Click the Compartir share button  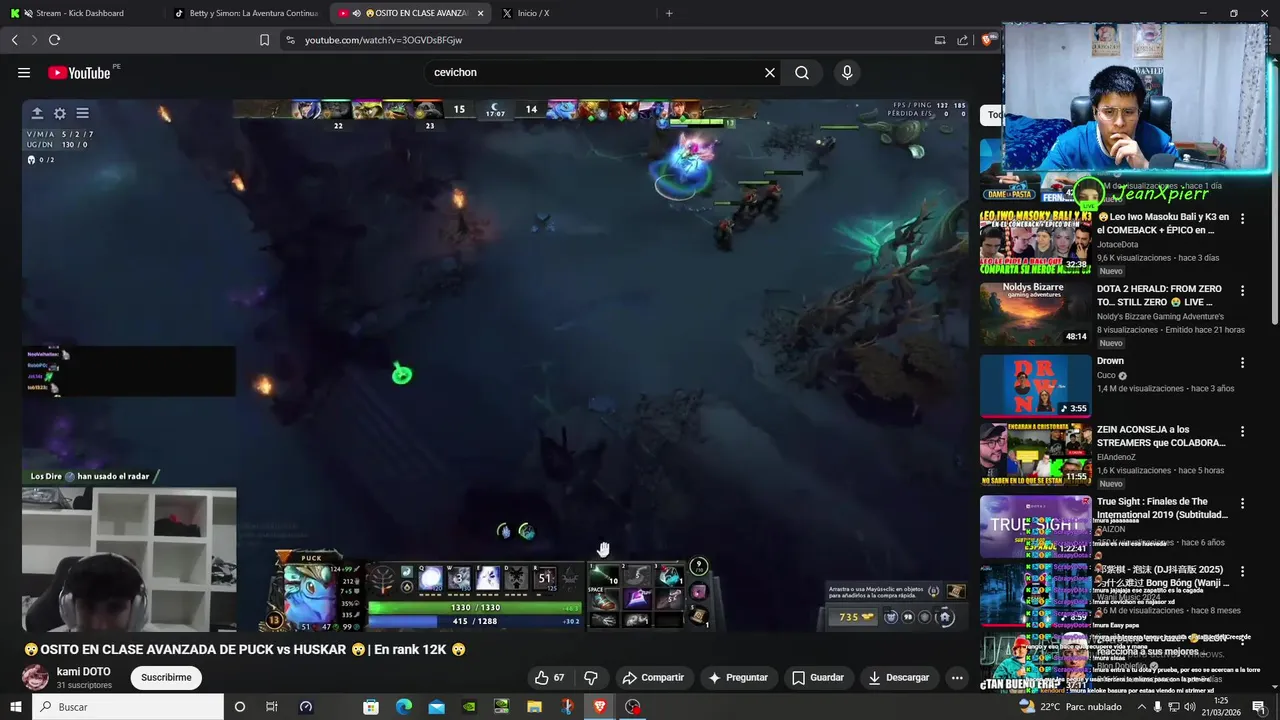pyautogui.click(x=653, y=678)
